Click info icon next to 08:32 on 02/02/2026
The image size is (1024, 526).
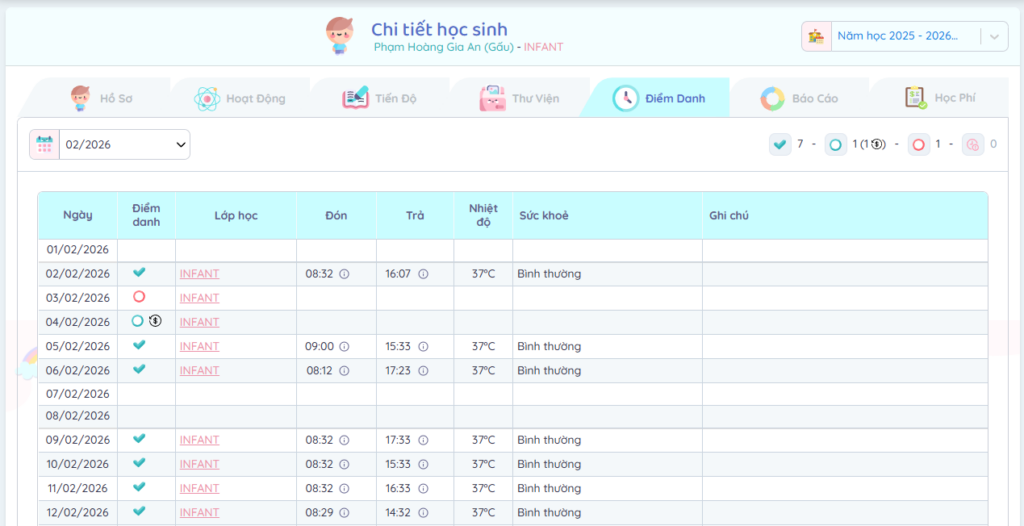344,274
